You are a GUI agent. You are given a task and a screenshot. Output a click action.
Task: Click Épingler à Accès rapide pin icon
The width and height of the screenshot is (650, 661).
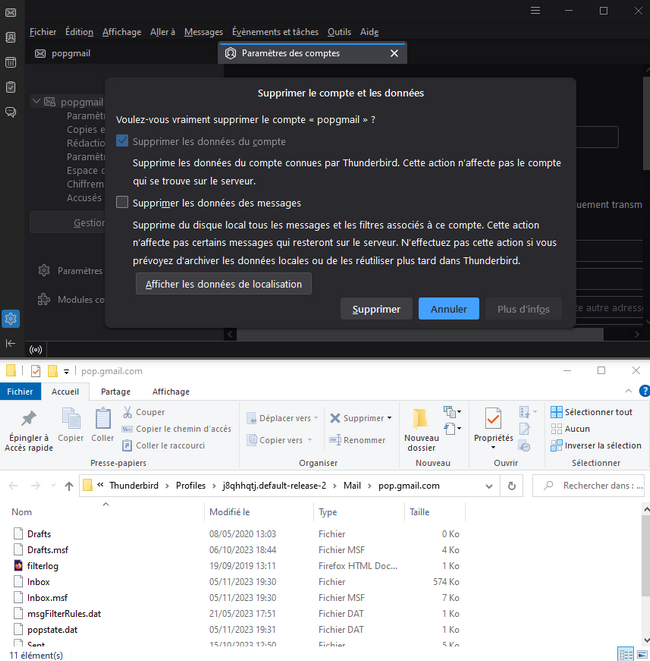tap(29, 419)
